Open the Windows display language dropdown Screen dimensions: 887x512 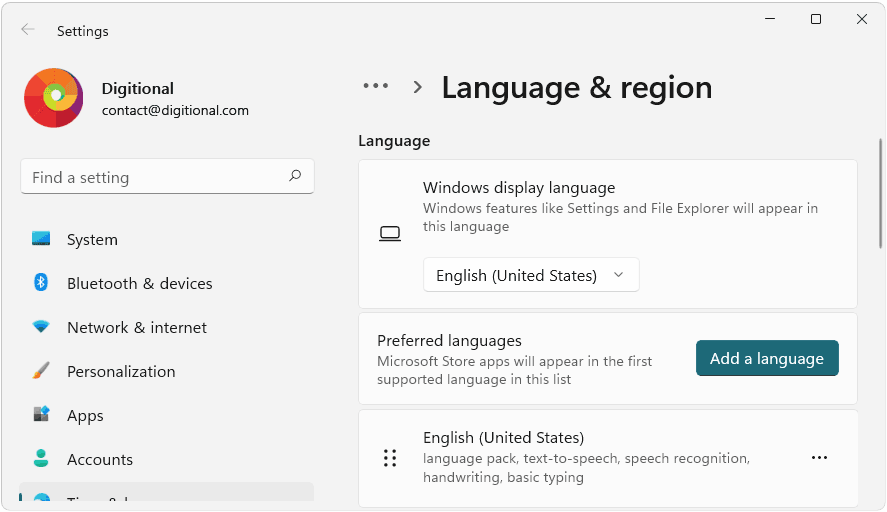(531, 275)
